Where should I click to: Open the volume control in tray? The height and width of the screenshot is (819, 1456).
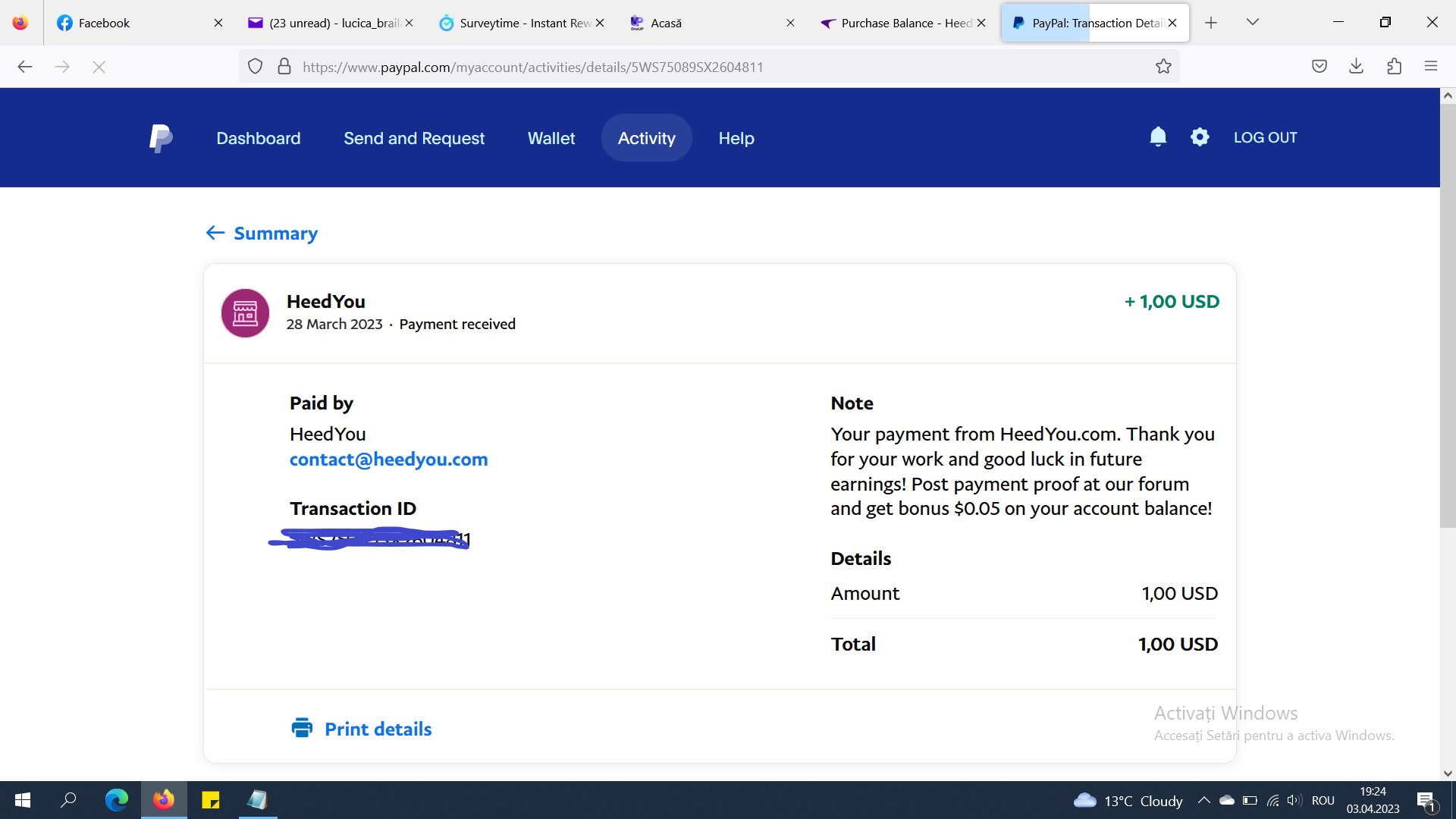point(1294,801)
